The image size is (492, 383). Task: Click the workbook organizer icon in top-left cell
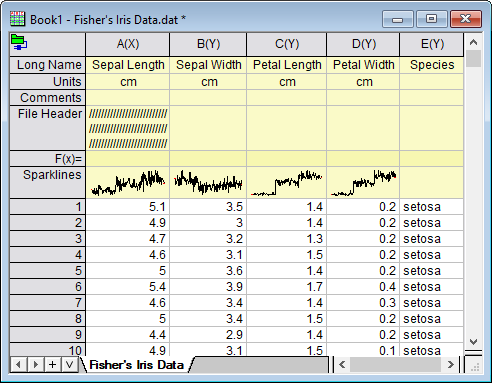pyautogui.click(x=19, y=42)
